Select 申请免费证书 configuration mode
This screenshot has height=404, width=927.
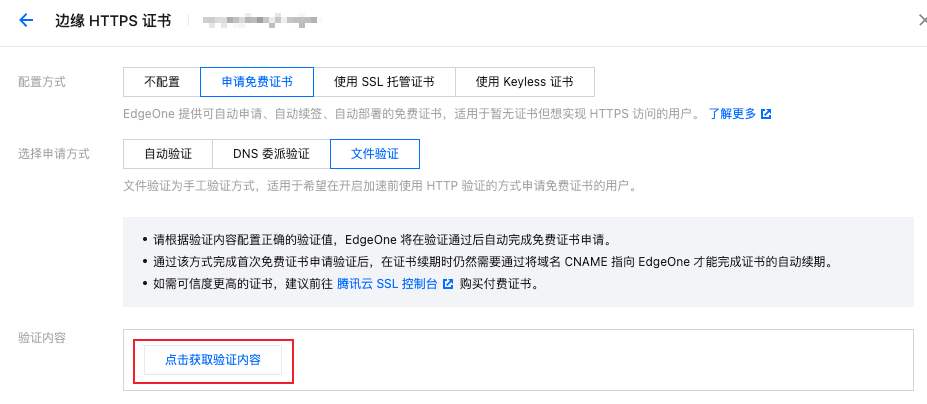tap(257, 82)
